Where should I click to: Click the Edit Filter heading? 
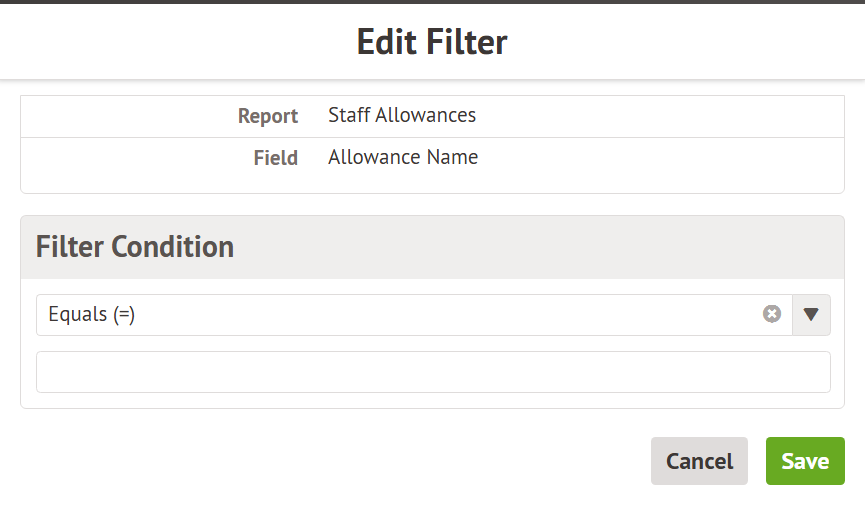point(432,42)
